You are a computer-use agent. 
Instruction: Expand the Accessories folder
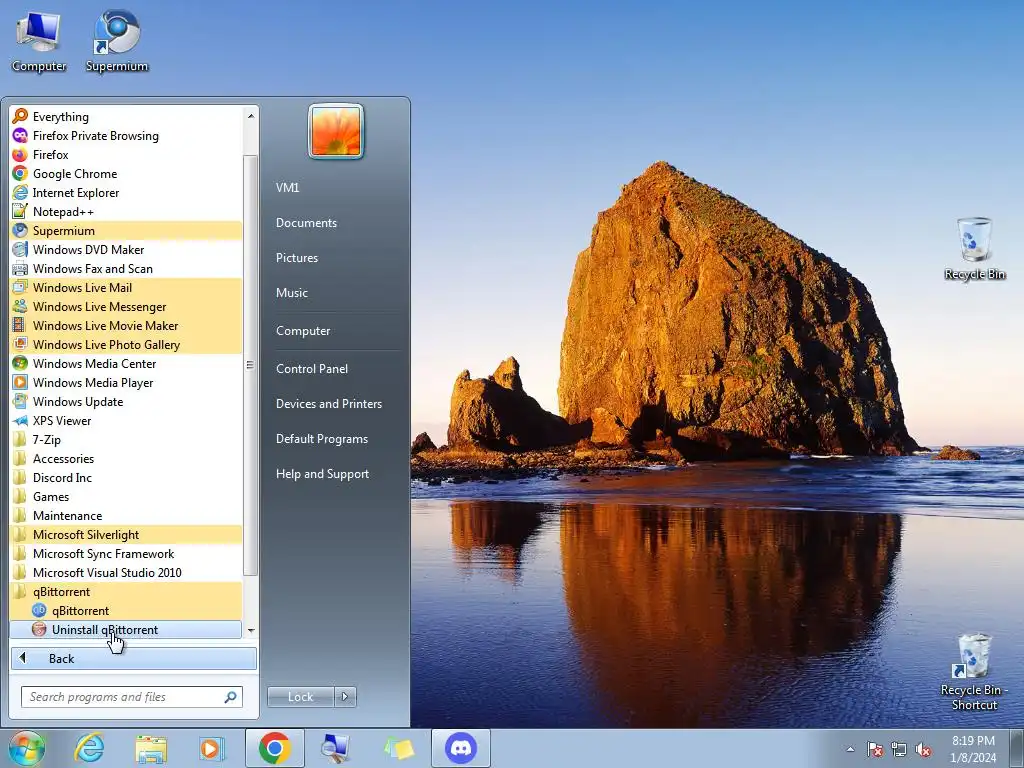126,458
